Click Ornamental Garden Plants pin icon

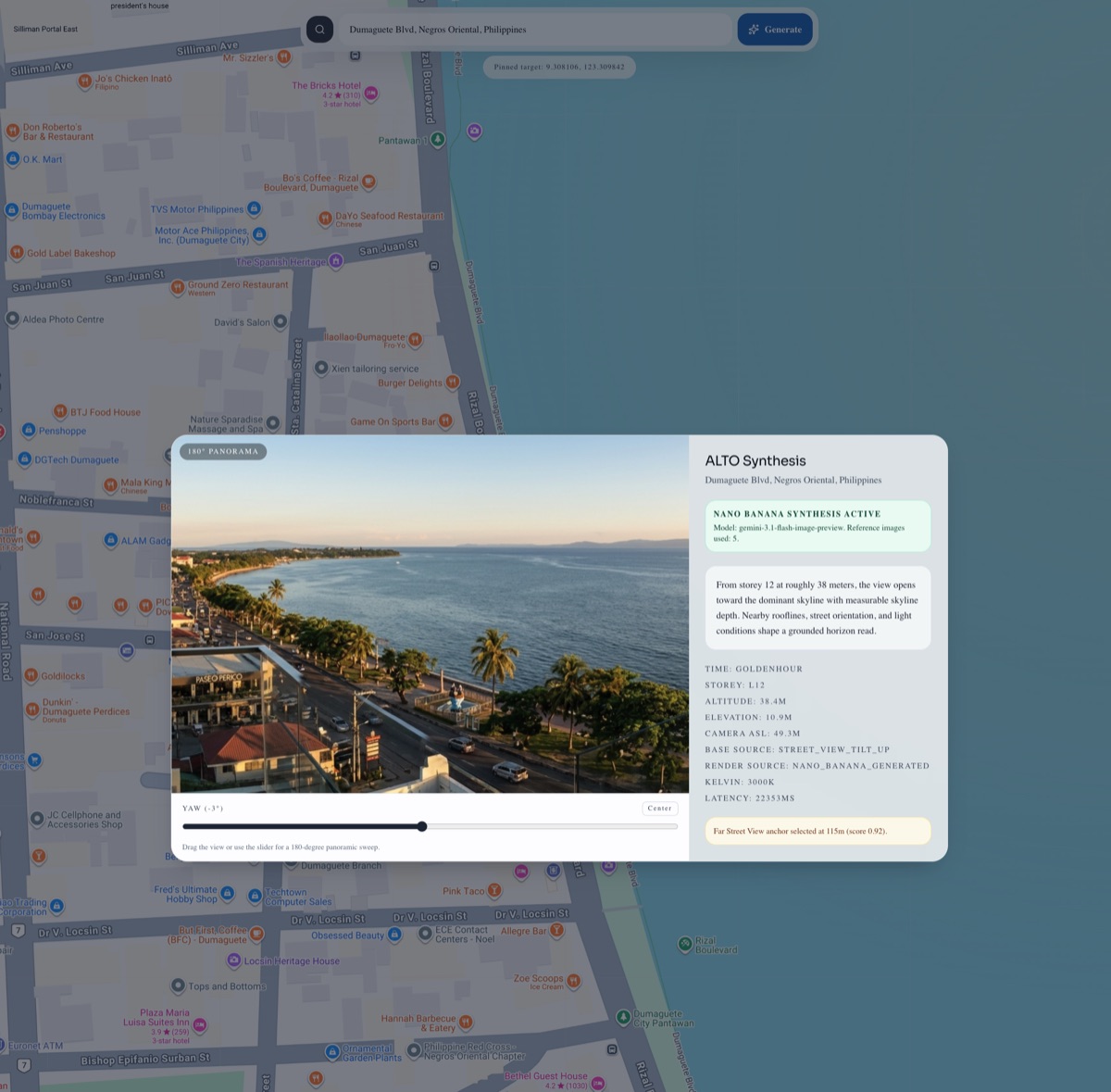click(x=332, y=1052)
